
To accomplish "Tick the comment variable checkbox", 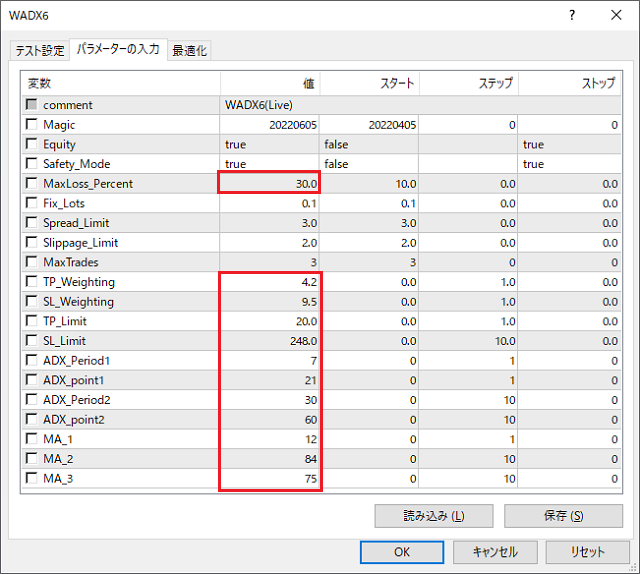I will [x=31, y=105].
